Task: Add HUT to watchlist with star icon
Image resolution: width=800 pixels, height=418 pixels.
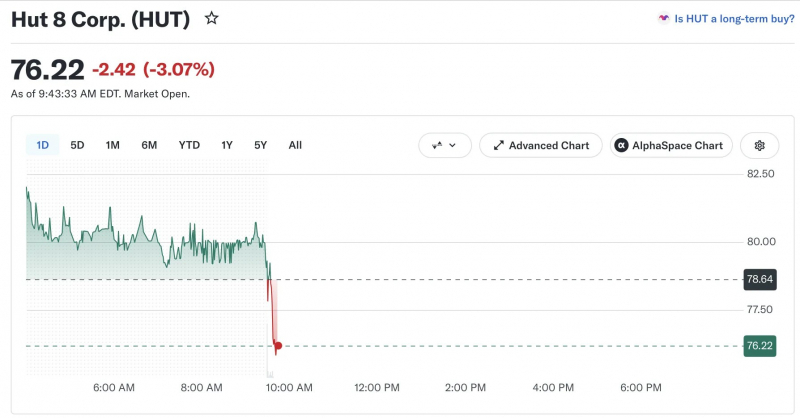Action: click(x=211, y=19)
